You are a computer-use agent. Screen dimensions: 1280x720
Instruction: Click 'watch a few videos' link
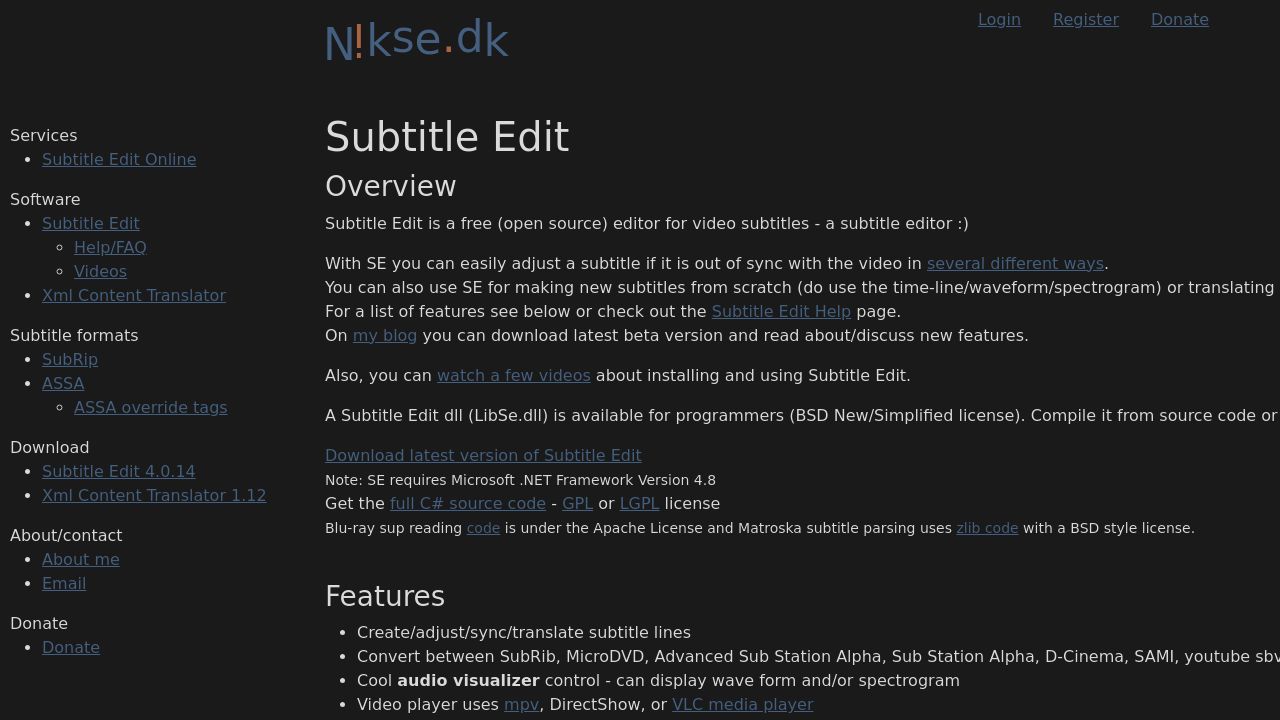[513, 375]
